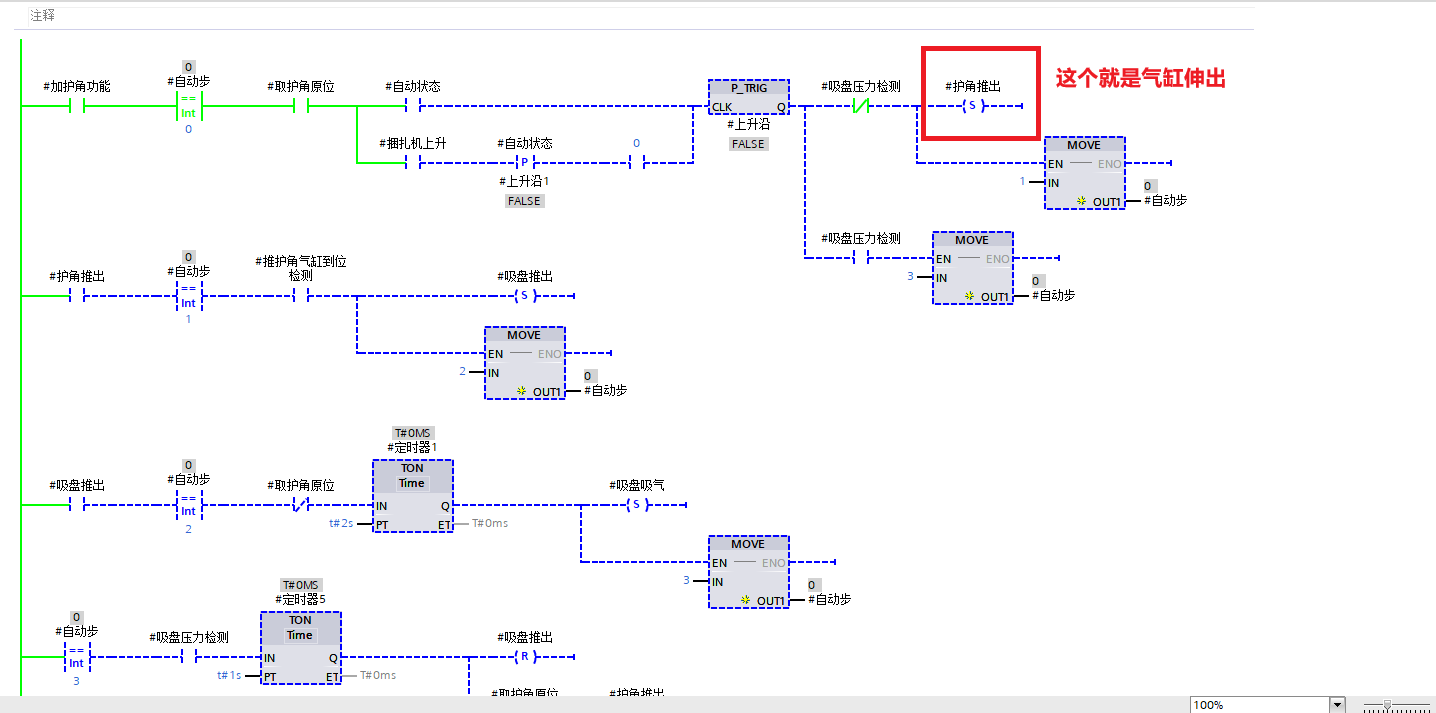Click the zoom slider handle
This screenshot has width=1436, height=713.
click(1387, 705)
